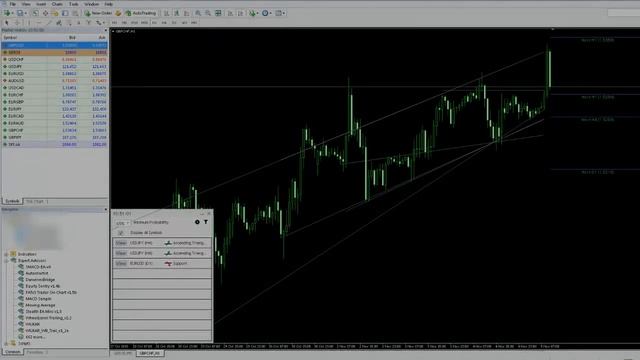The height and width of the screenshot is (360, 640).
Task: Close the Market Watch panel
Action: click(x=106, y=30)
